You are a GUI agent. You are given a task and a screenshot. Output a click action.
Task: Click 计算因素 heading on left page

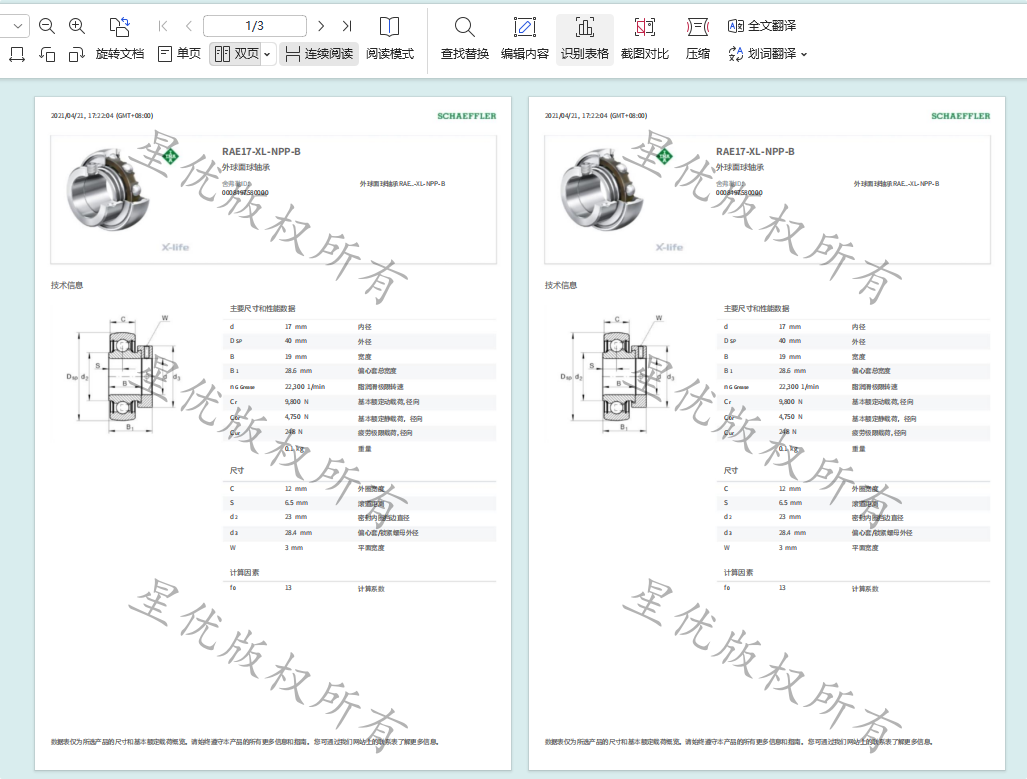coord(244,573)
